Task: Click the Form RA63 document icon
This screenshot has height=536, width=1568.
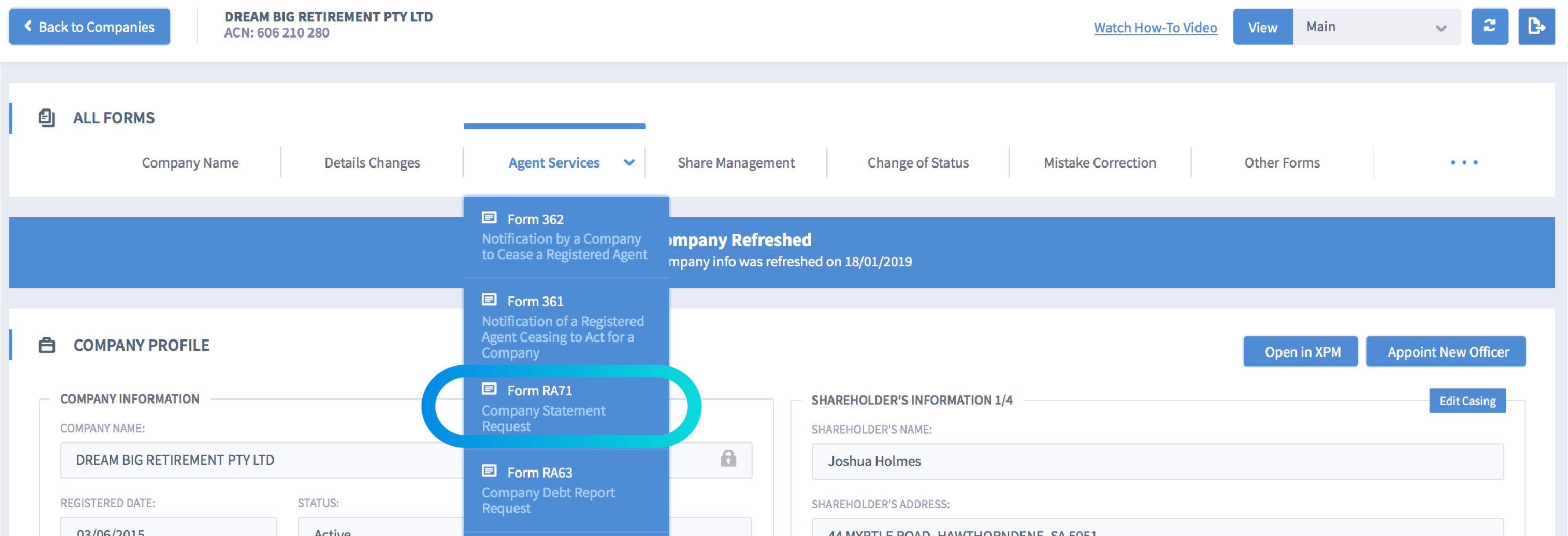Action: [489, 471]
